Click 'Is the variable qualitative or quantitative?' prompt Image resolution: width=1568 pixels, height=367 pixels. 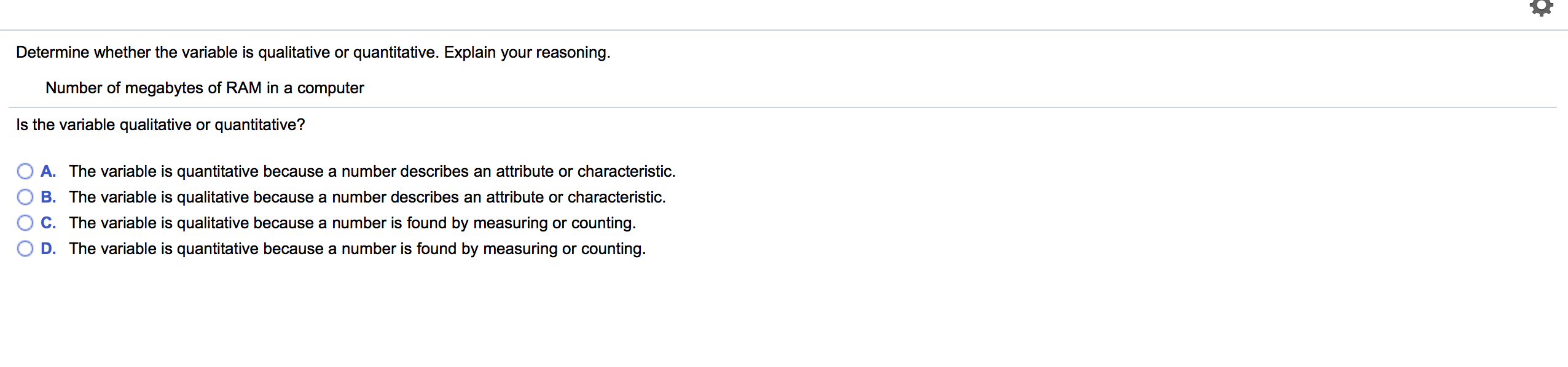160,125
